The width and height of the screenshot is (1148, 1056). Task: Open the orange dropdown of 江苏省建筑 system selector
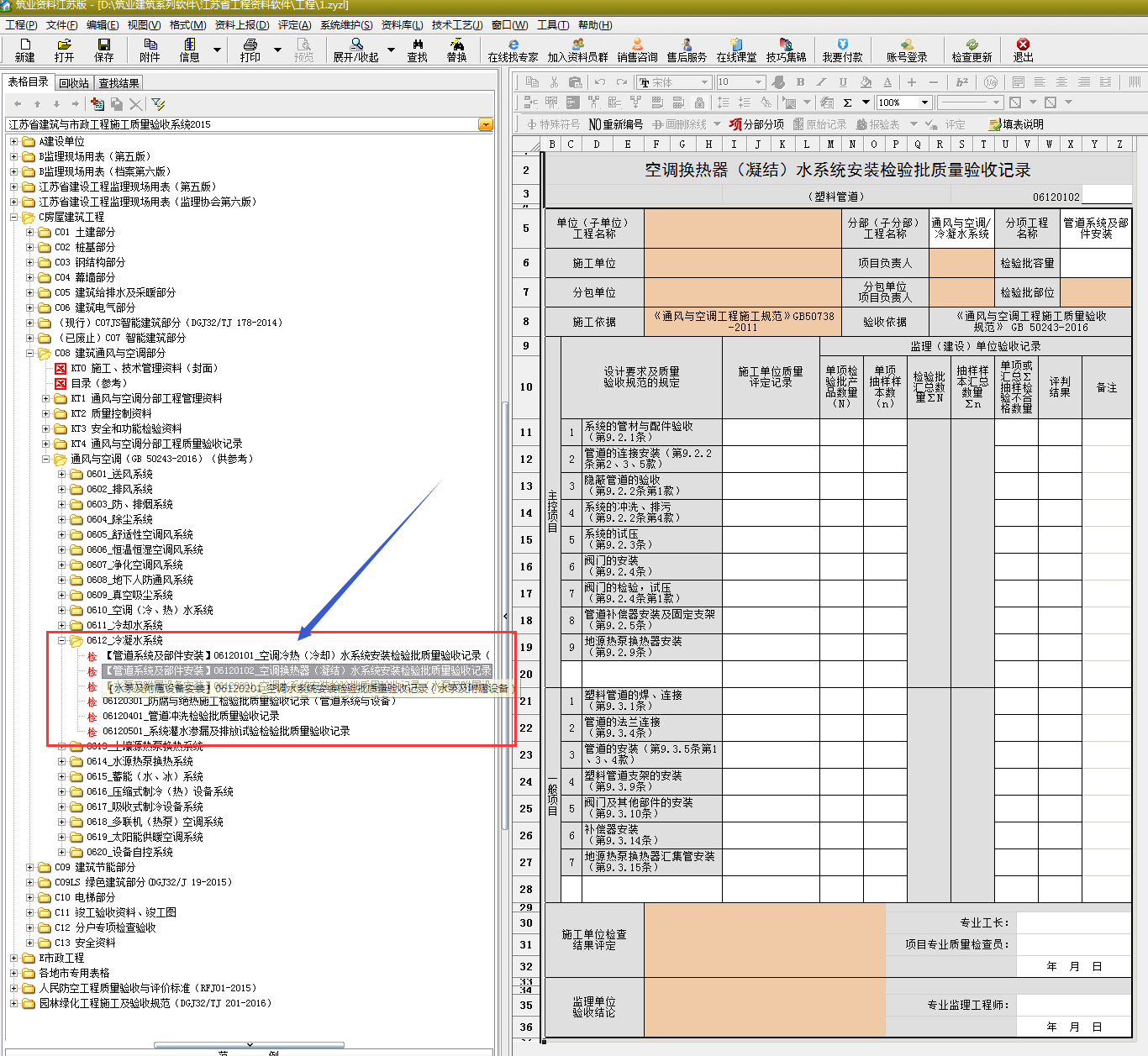tap(486, 124)
